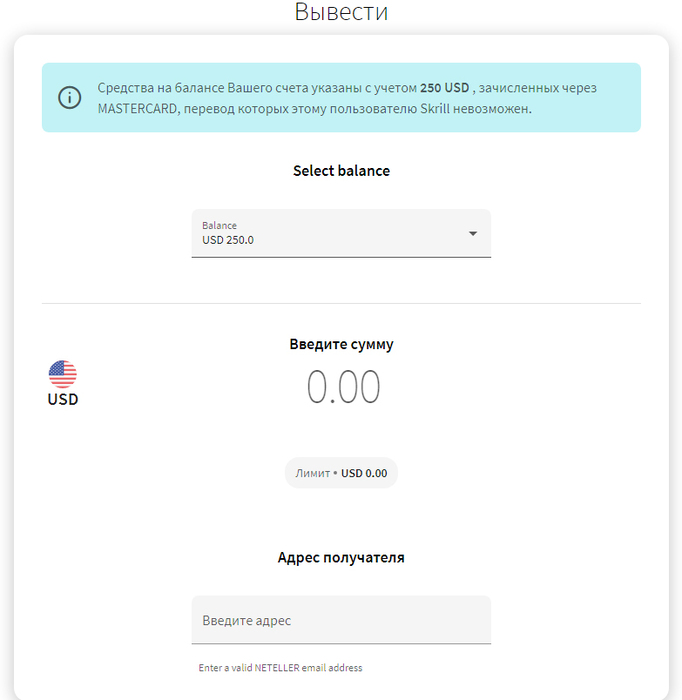Click the "Введите сумму" heading
The width and height of the screenshot is (682, 700).
pos(341,344)
